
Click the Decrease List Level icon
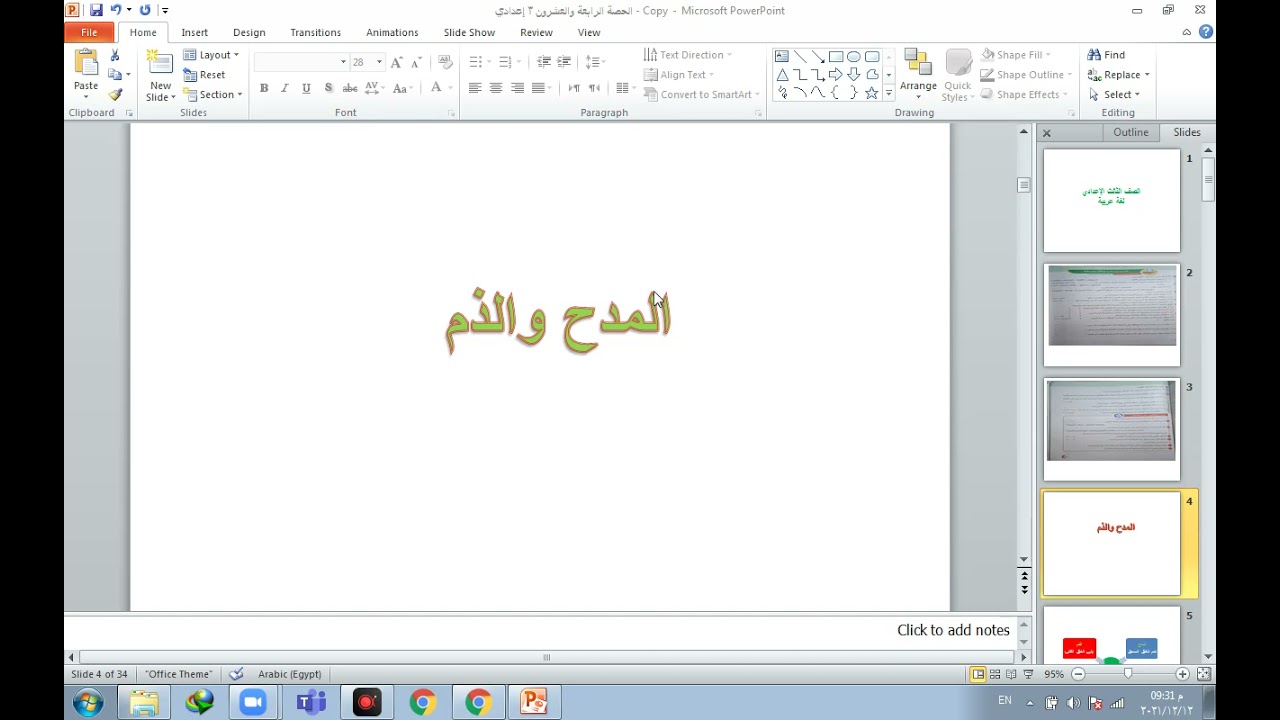[543, 62]
